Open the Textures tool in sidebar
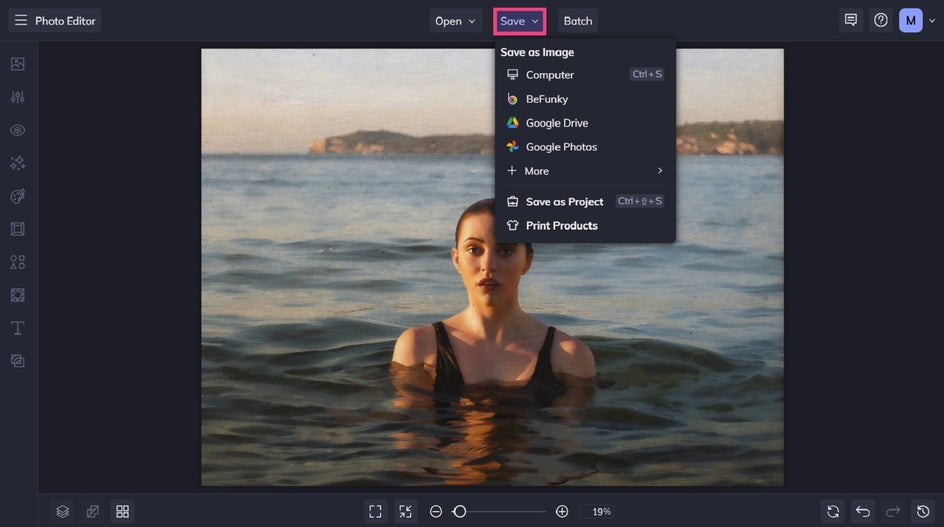The width and height of the screenshot is (944, 527). coord(17,361)
